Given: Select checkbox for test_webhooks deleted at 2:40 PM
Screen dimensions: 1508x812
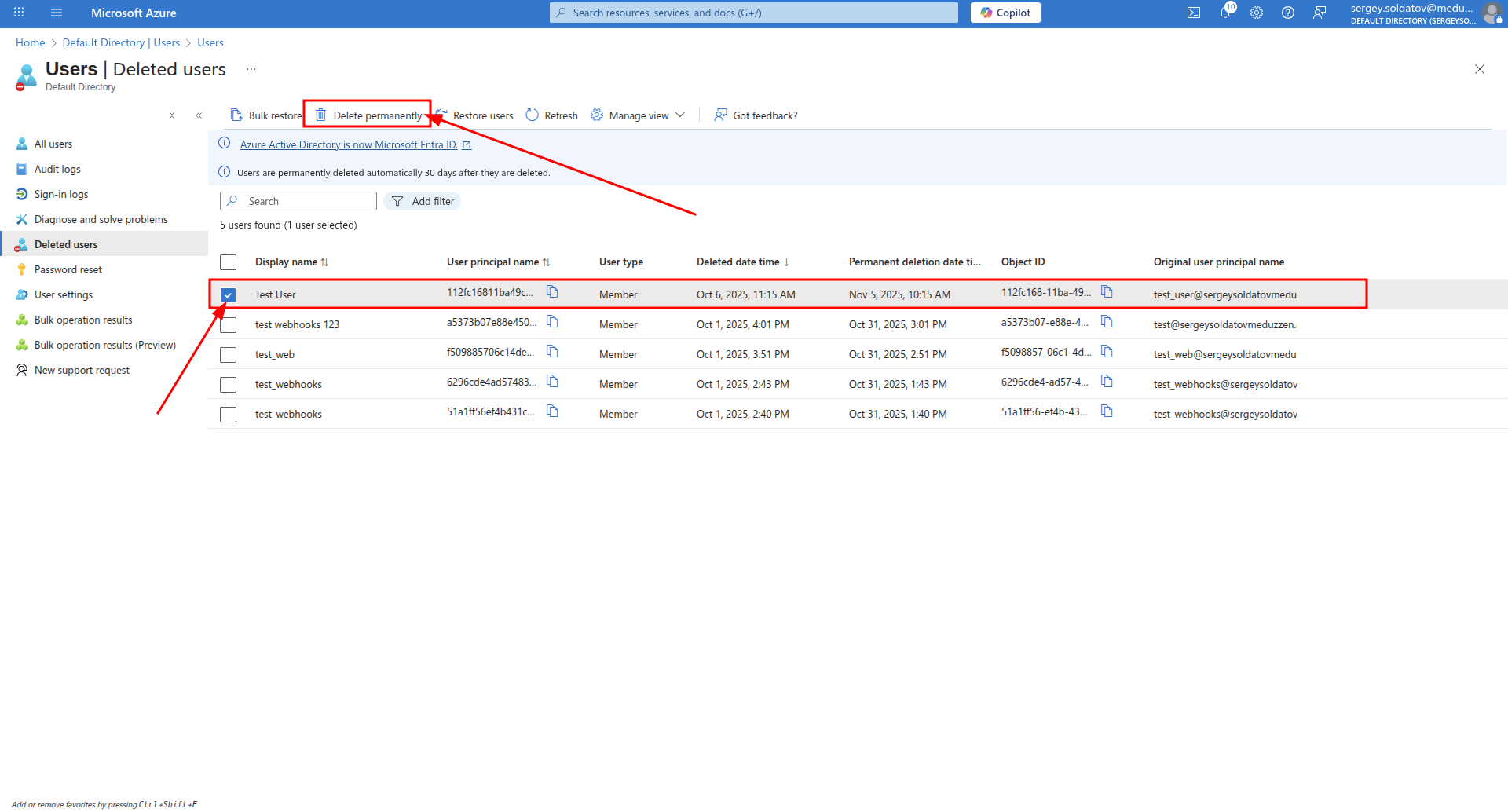Looking at the screenshot, I should pos(229,415).
